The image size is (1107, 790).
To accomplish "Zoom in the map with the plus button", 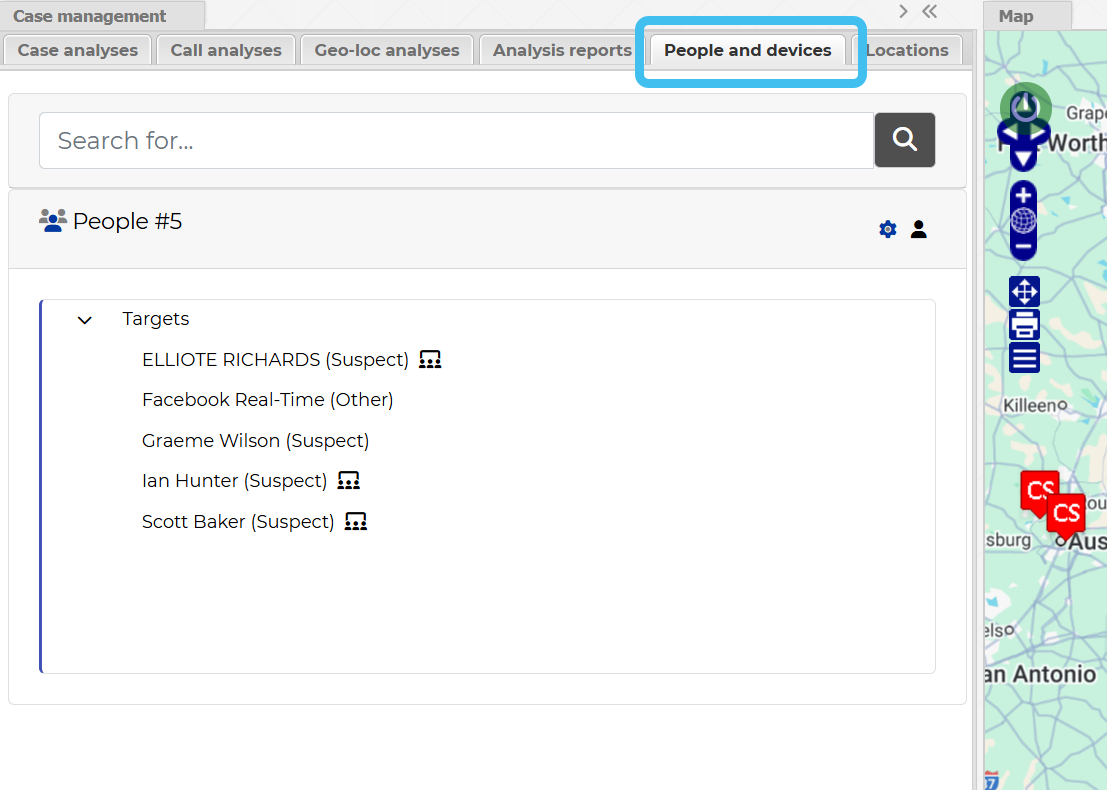I will click(1023, 196).
